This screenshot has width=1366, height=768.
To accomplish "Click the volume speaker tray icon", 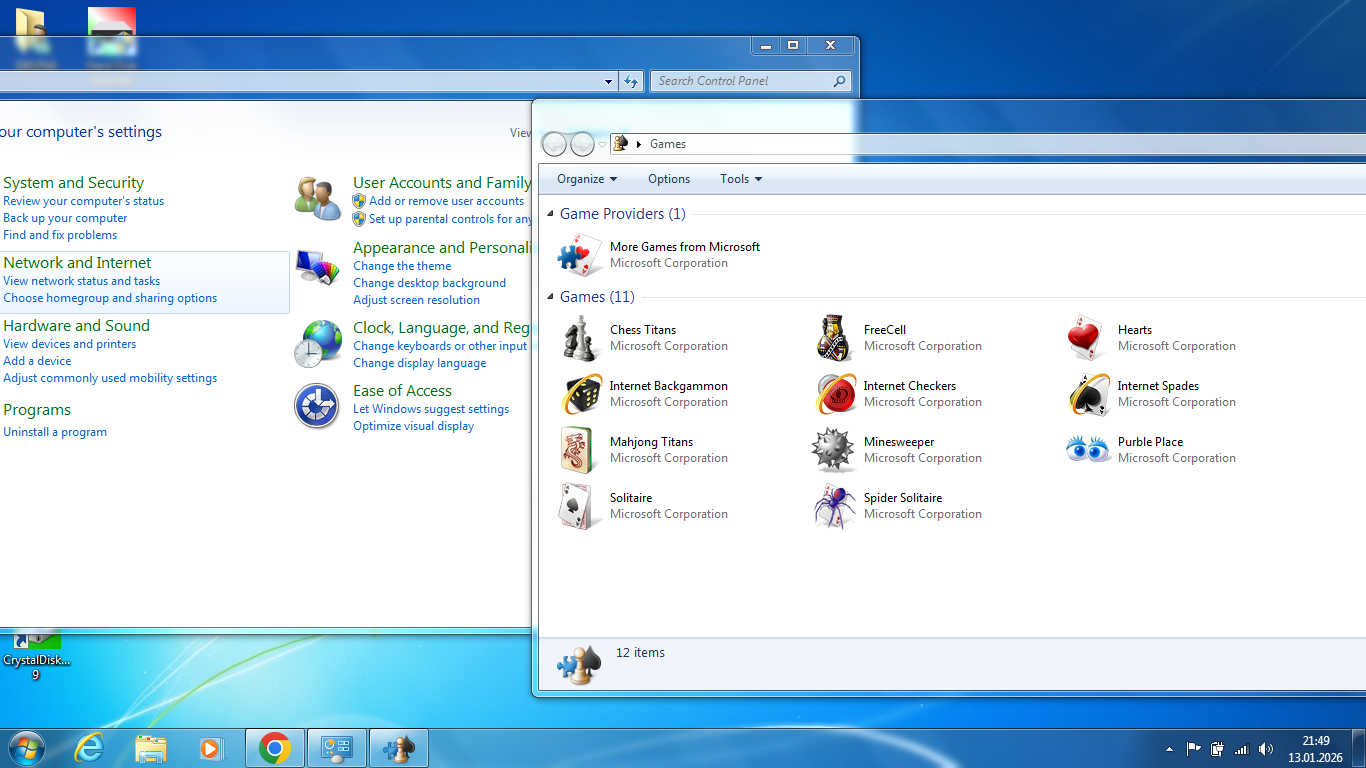I will click(1266, 748).
